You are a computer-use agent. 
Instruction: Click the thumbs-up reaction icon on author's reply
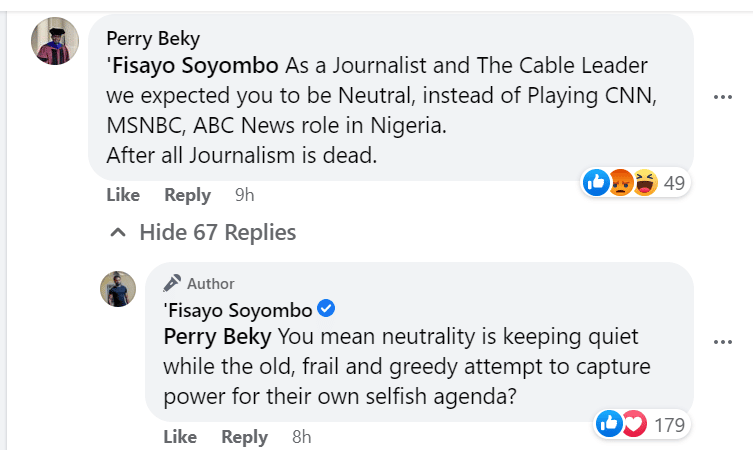tap(609, 424)
